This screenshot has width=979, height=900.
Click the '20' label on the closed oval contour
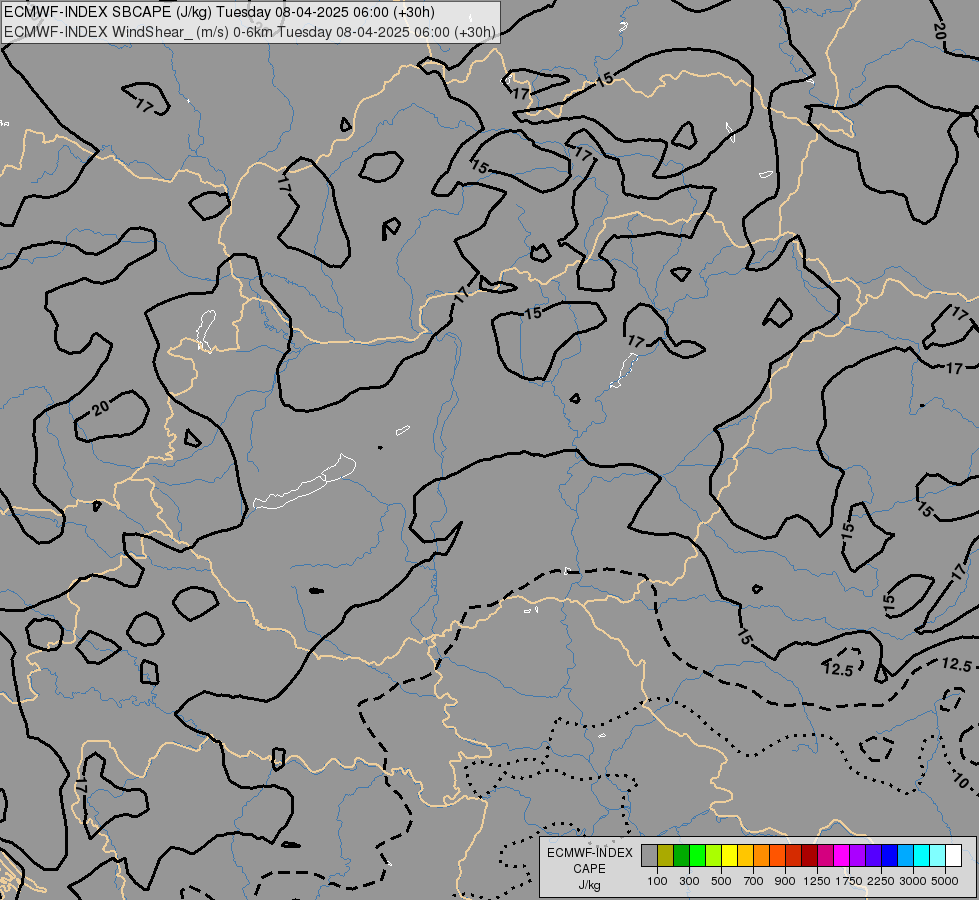pos(101,408)
